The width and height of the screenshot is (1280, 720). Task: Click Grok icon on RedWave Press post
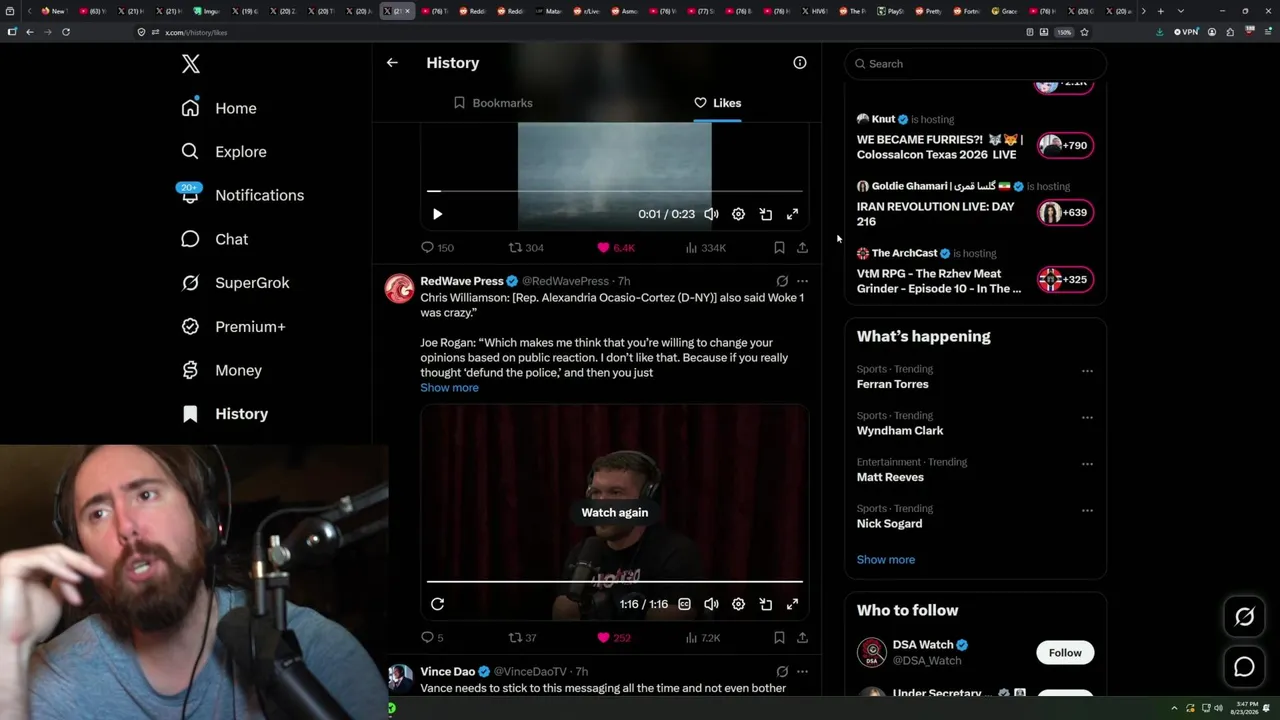point(782,281)
